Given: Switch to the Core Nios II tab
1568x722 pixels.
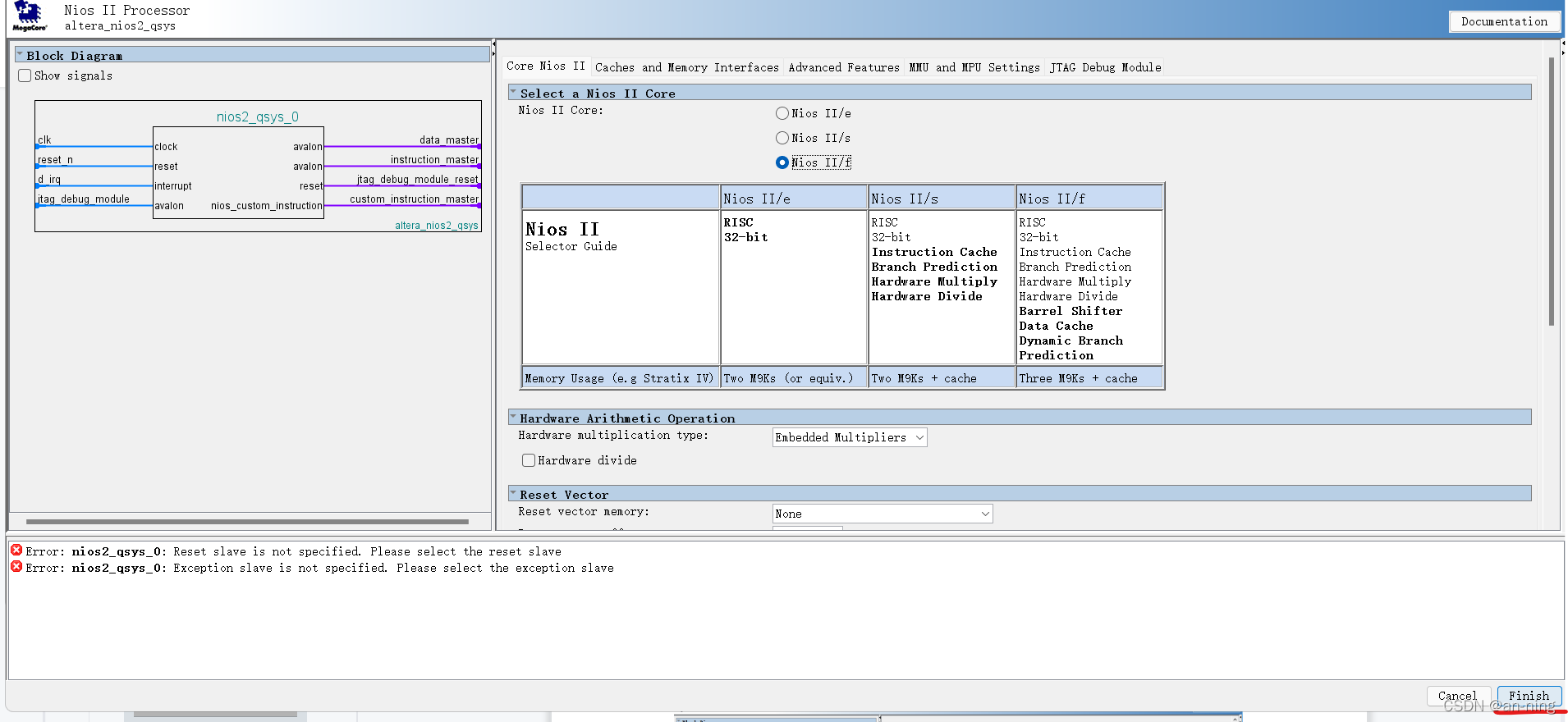Looking at the screenshot, I should (x=546, y=66).
